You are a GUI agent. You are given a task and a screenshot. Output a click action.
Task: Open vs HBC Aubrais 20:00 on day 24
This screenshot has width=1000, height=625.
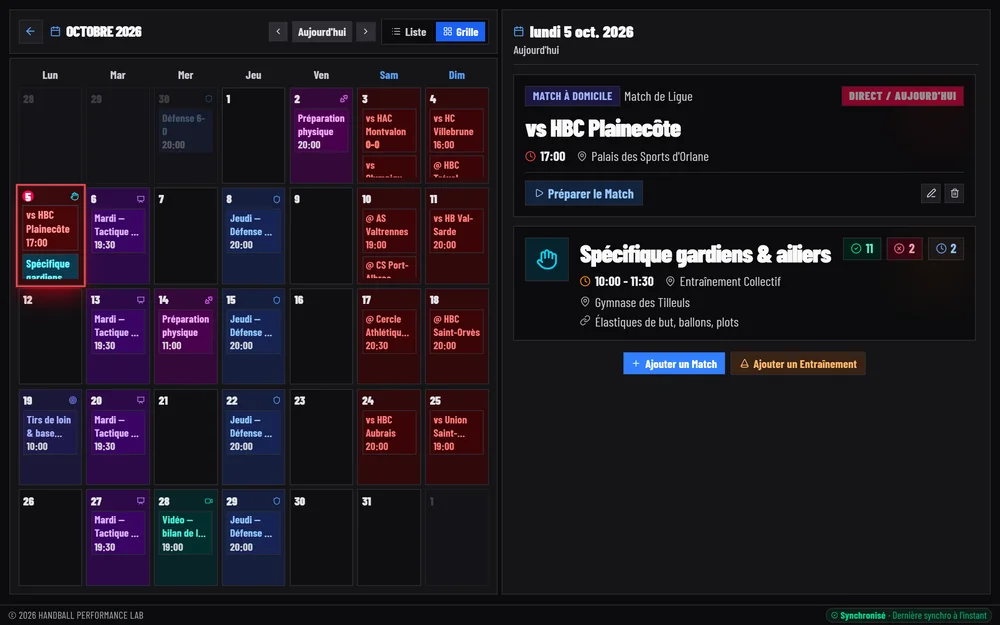(388, 433)
